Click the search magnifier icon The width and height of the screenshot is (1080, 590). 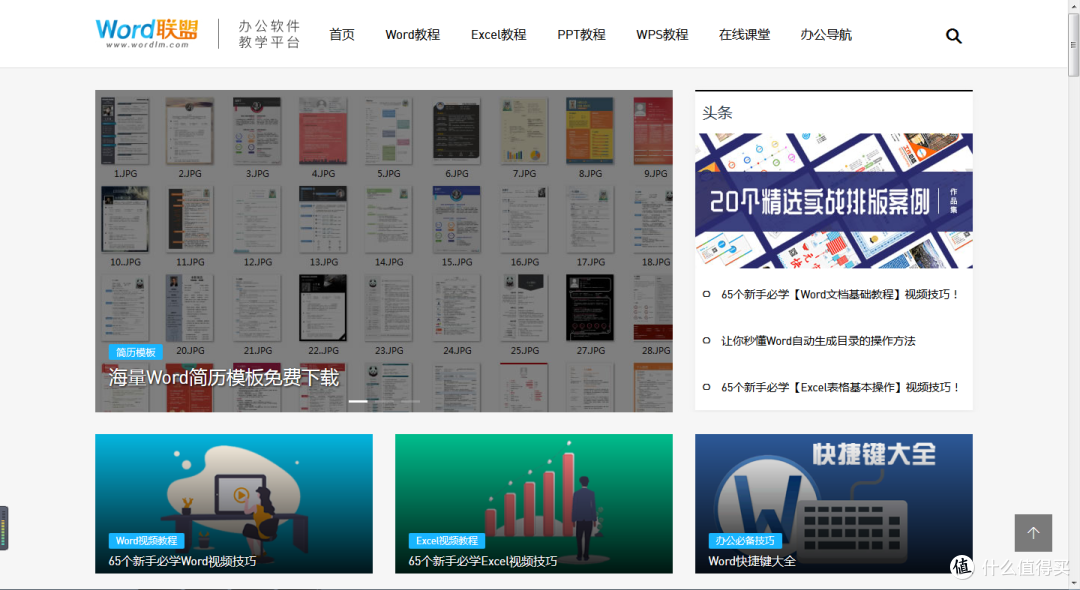[953, 36]
